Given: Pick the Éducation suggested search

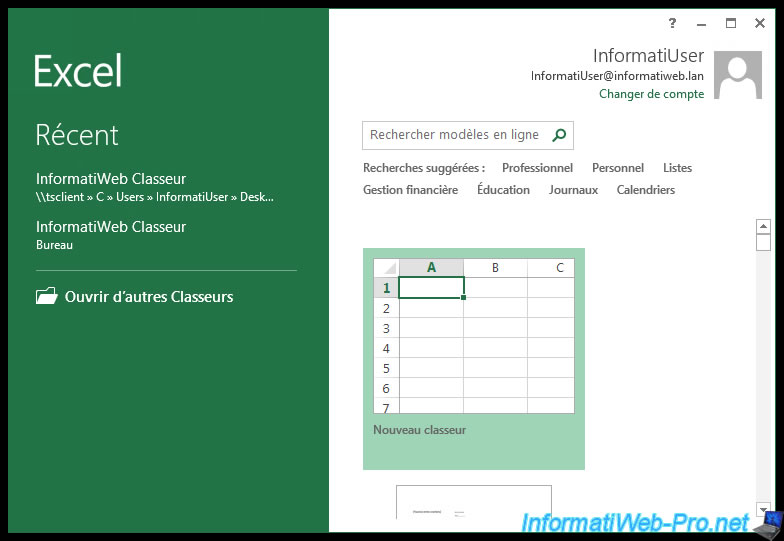Looking at the screenshot, I should point(504,190).
